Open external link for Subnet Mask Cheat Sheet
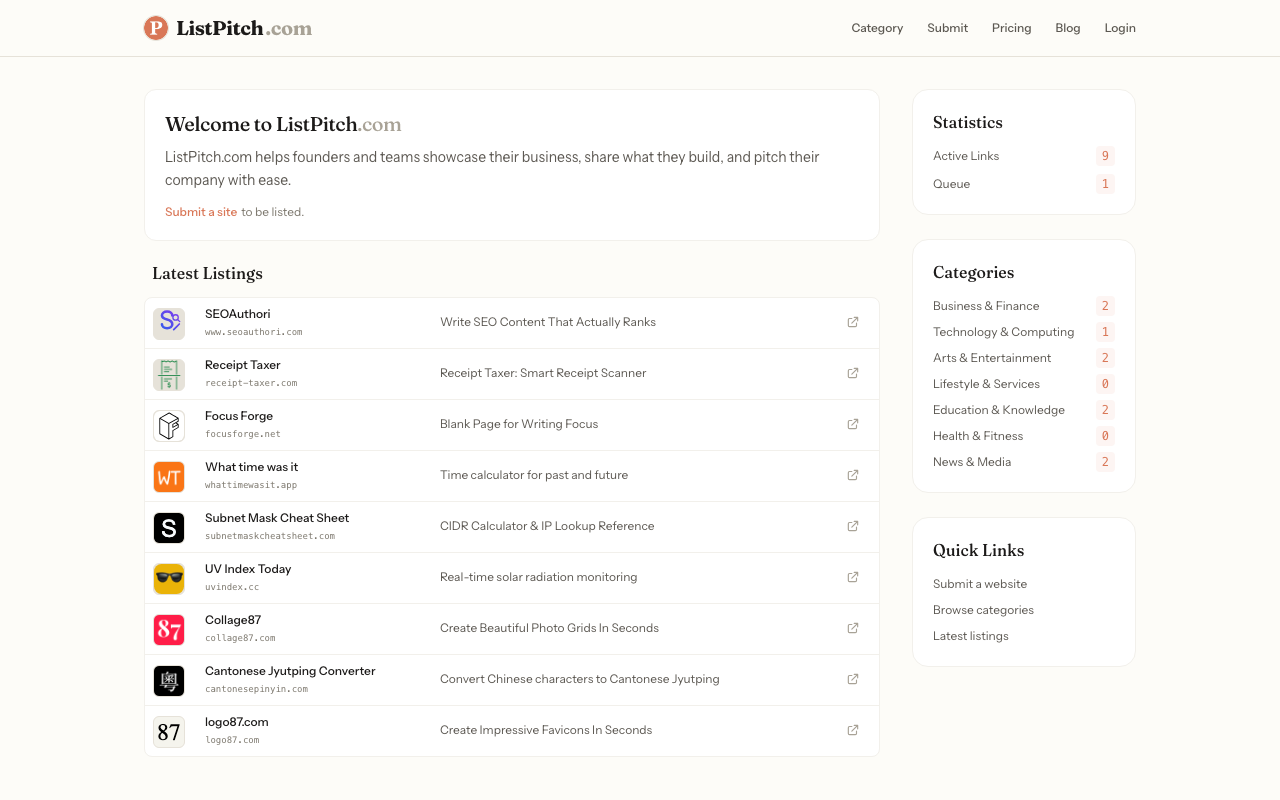 tap(853, 526)
